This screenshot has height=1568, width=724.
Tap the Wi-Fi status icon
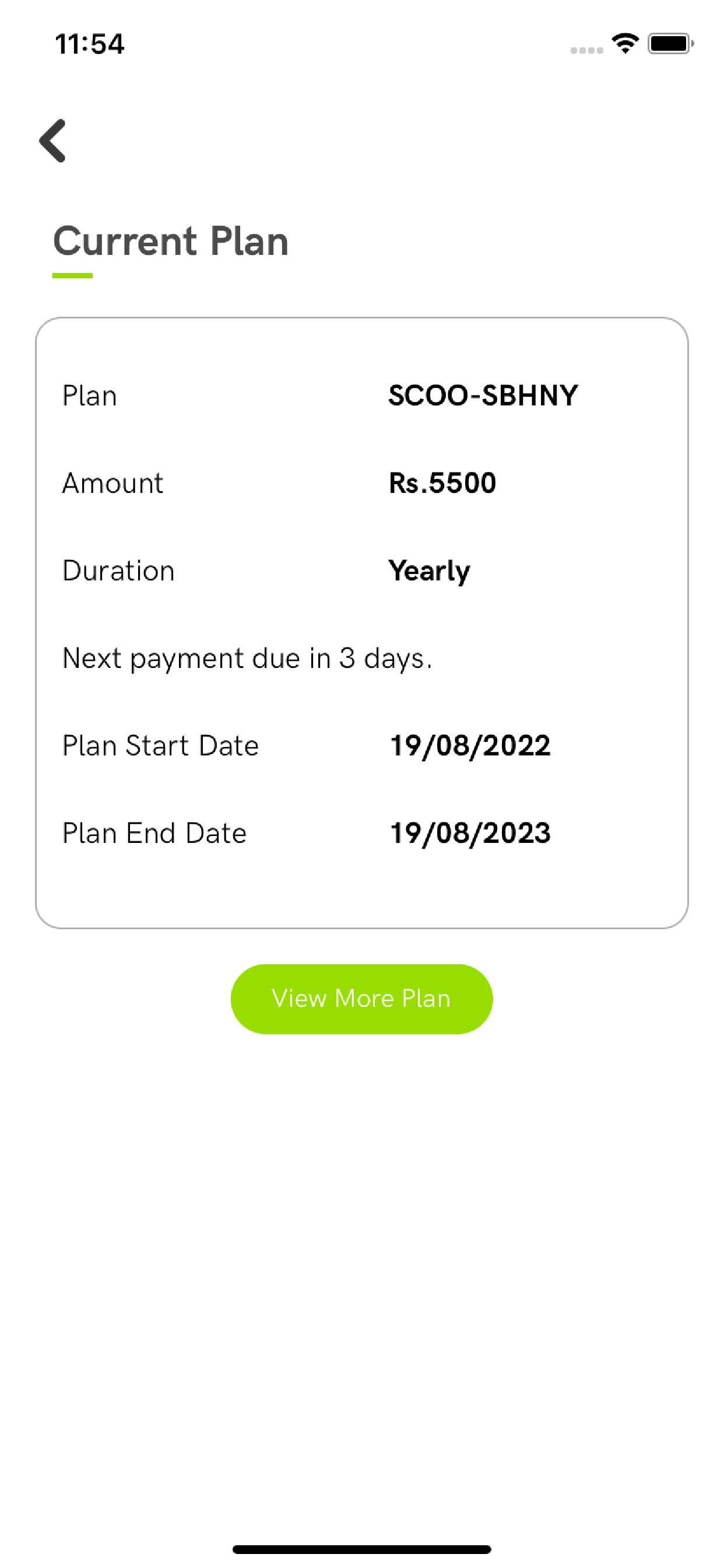point(625,44)
